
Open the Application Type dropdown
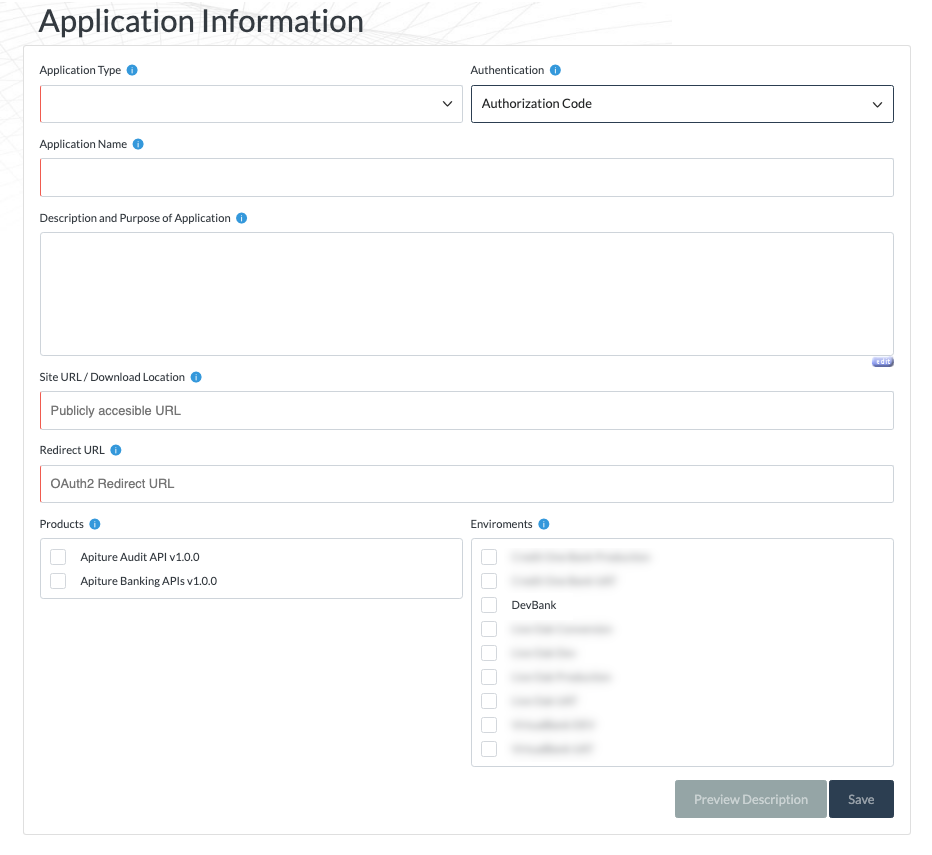pos(250,103)
